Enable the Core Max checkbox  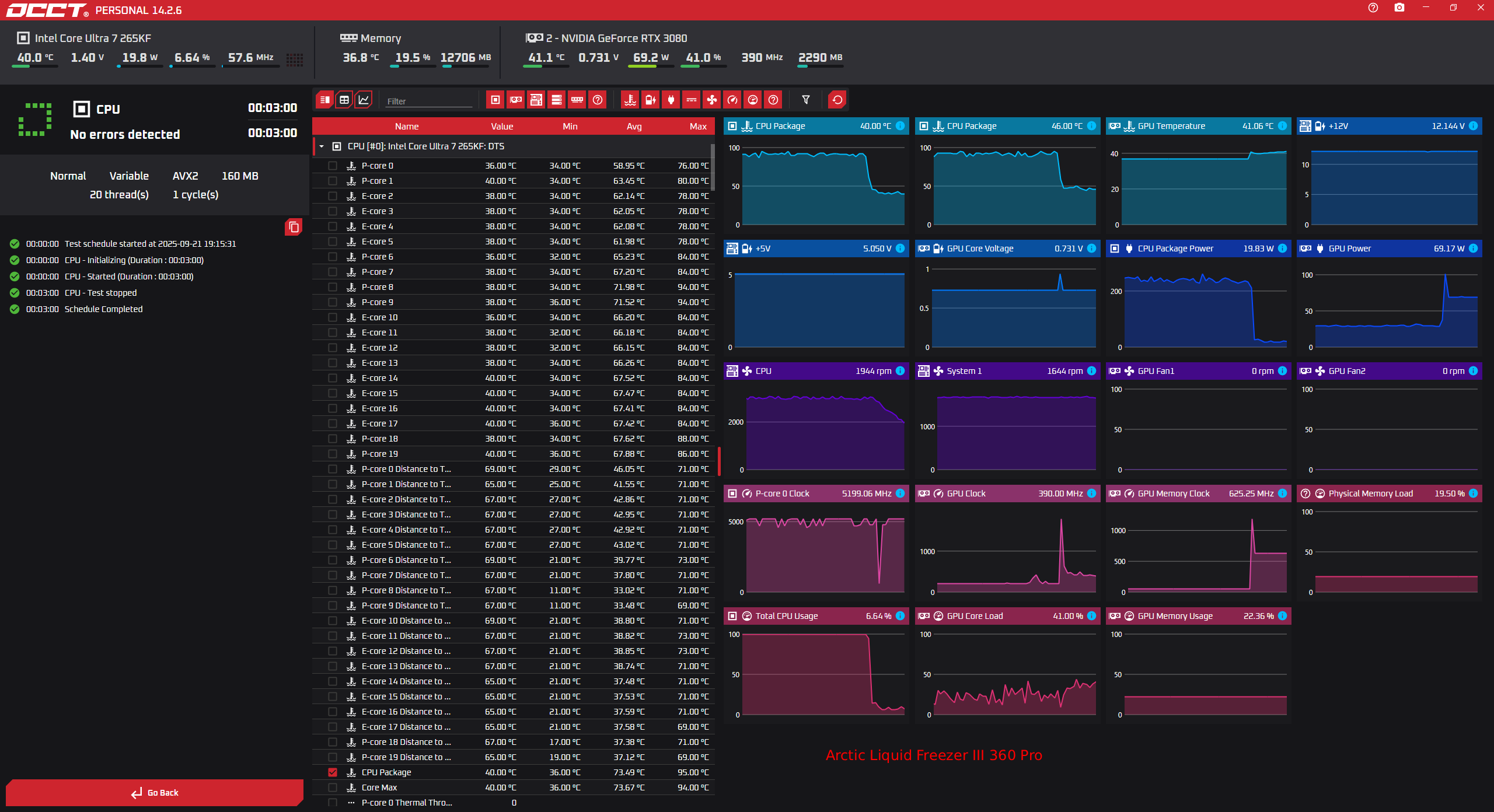point(333,787)
